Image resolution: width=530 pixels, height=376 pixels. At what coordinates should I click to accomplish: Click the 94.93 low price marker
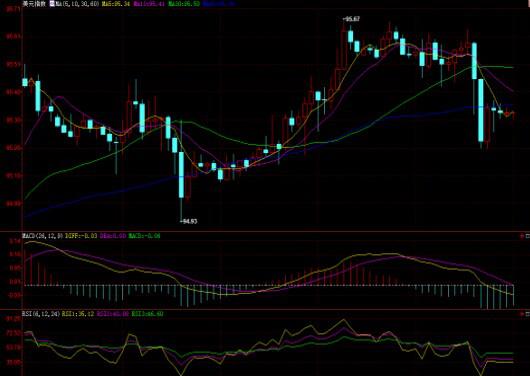click(x=189, y=221)
